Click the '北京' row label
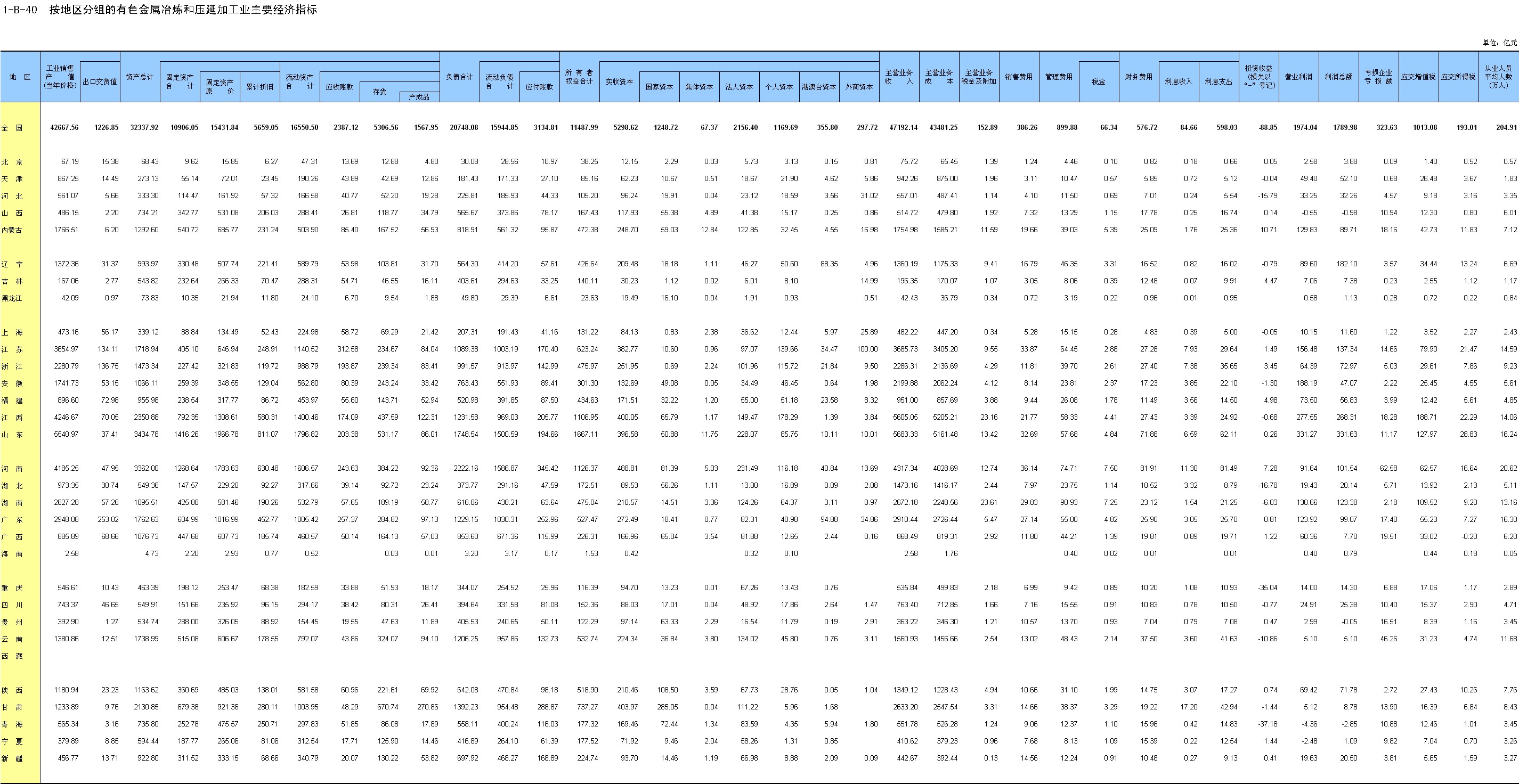 [x=12, y=161]
